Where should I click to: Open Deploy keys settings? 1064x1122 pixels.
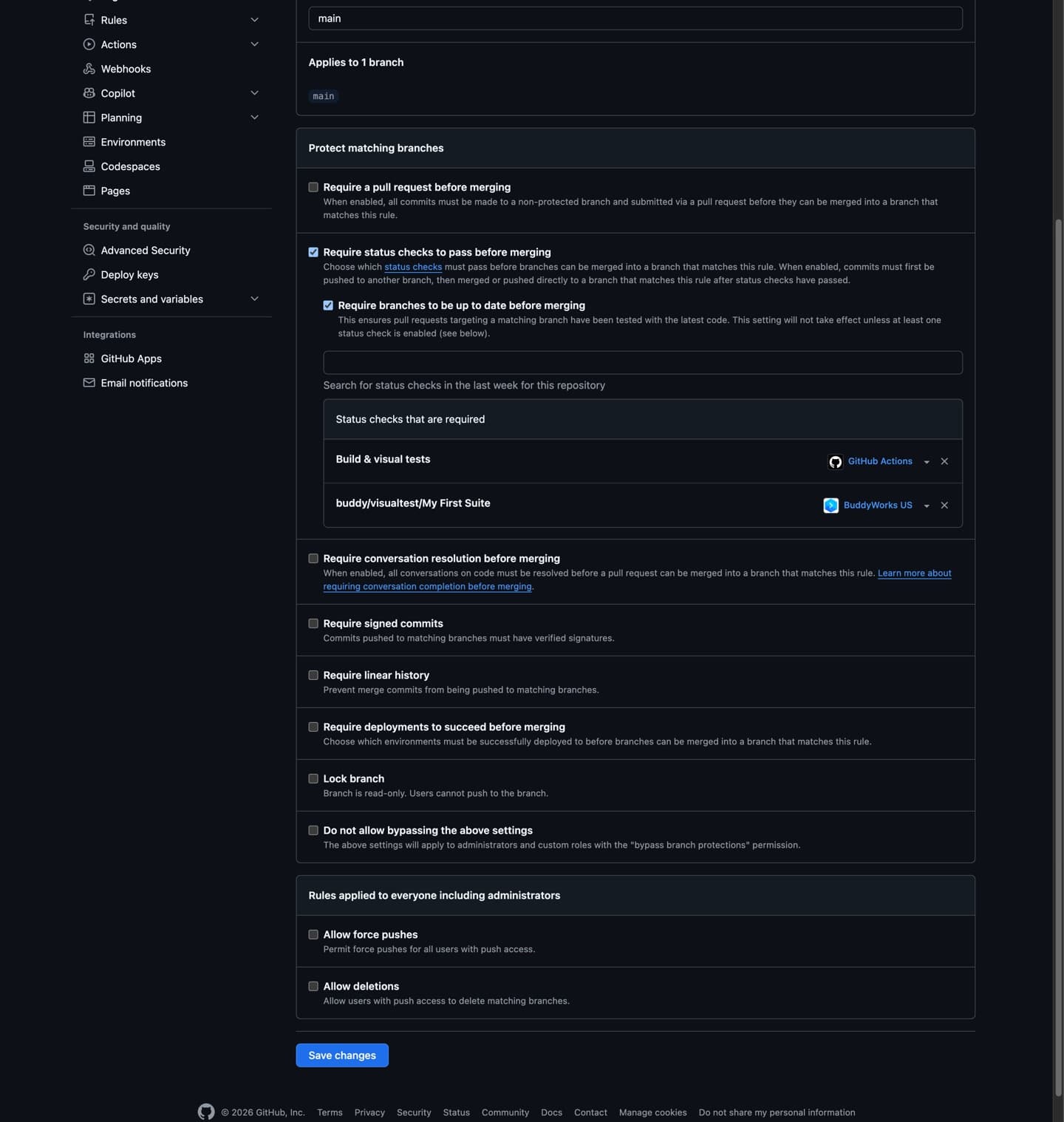coord(129,275)
